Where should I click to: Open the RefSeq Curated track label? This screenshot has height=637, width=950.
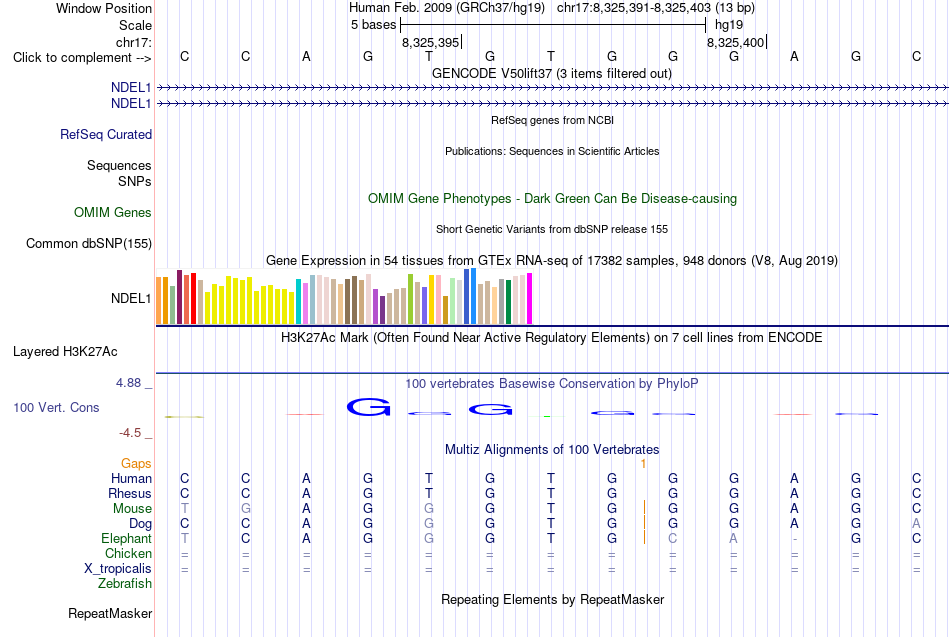(x=106, y=135)
